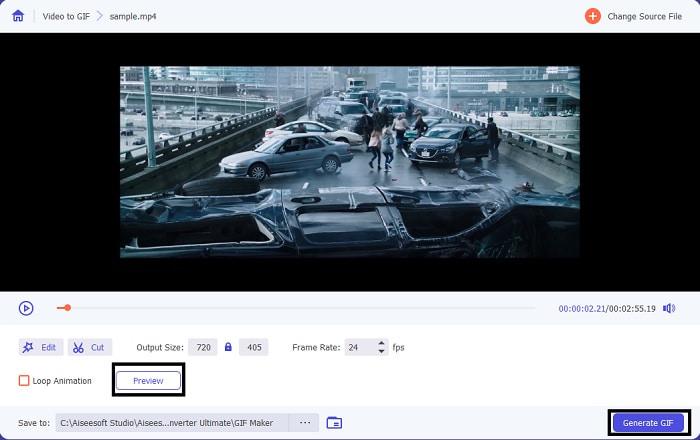Click the orange plus add-file icon

point(592,17)
